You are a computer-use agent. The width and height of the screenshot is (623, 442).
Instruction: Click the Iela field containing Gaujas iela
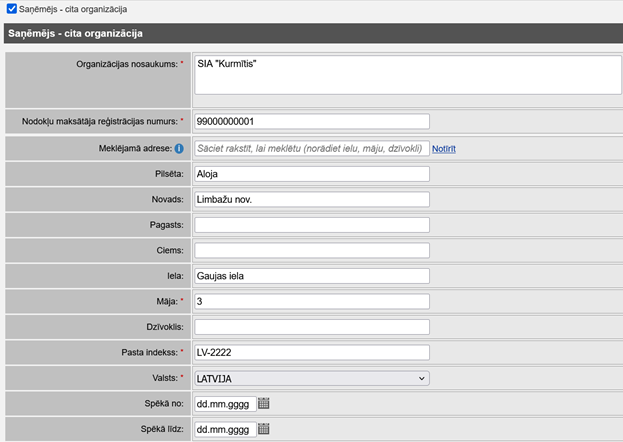312,276
